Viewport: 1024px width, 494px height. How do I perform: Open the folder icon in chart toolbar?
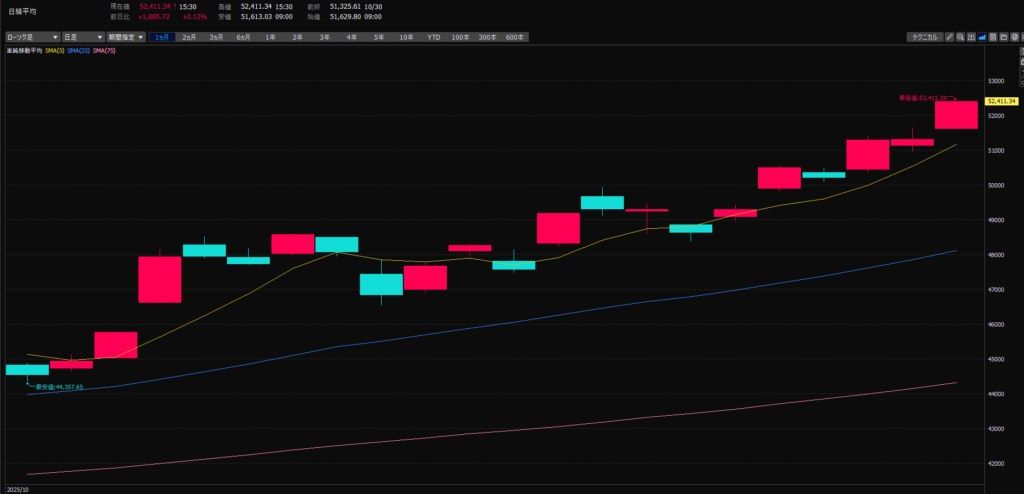[1003, 37]
